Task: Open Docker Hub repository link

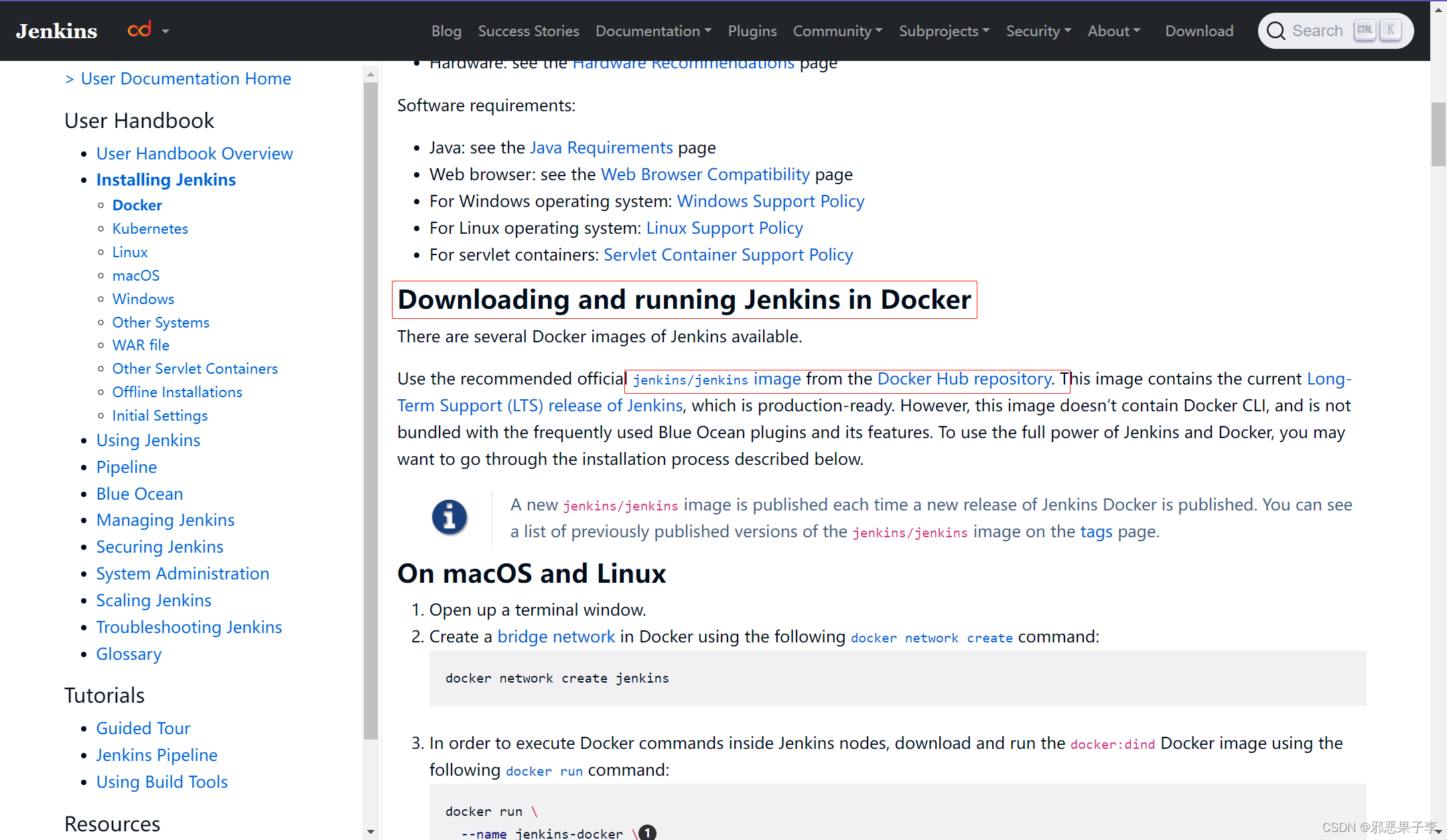Action: pyautogui.click(x=964, y=378)
